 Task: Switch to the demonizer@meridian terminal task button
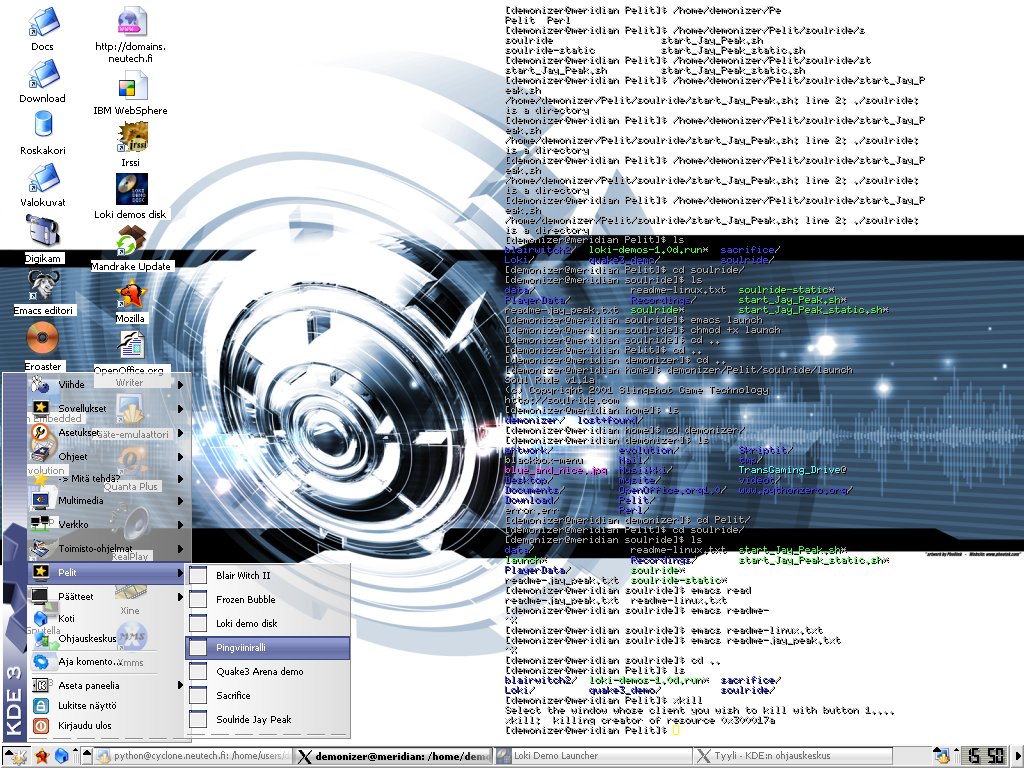(393, 756)
